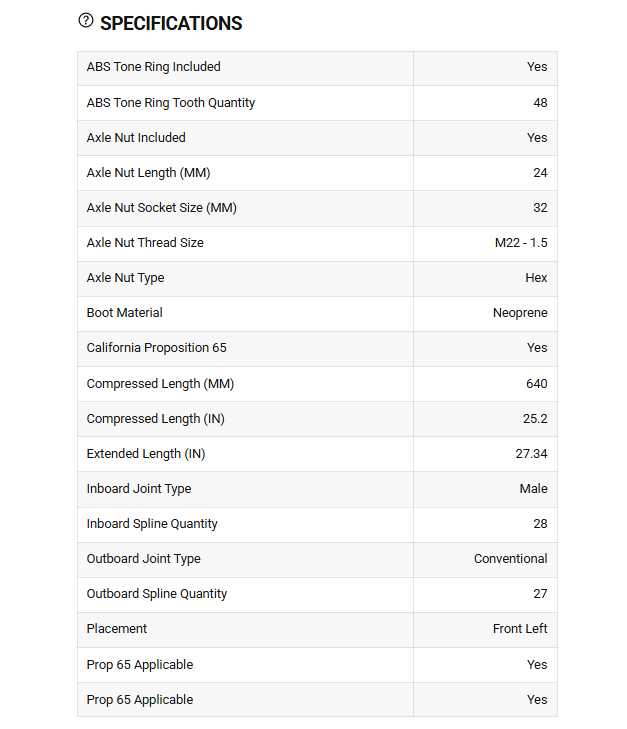Image resolution: width=627 pixels, height=729 pixels.
Task: Click the Axle Nut Included label
Action: pyautogui.click(x=136, y=138)
